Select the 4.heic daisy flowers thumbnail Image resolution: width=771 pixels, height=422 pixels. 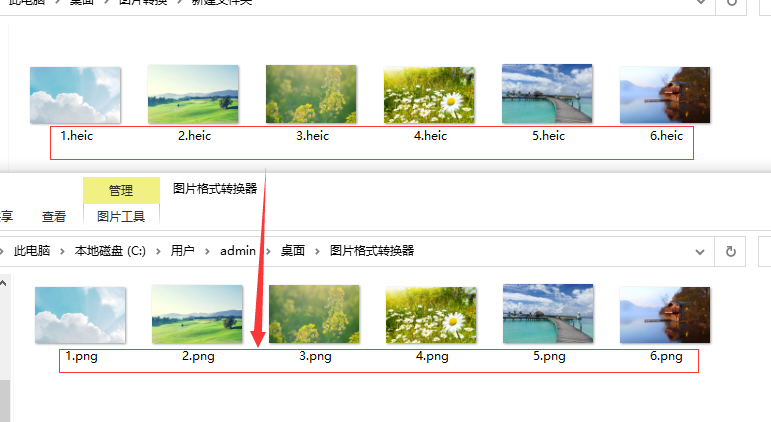pyautogui.click(x=429, y=95)
